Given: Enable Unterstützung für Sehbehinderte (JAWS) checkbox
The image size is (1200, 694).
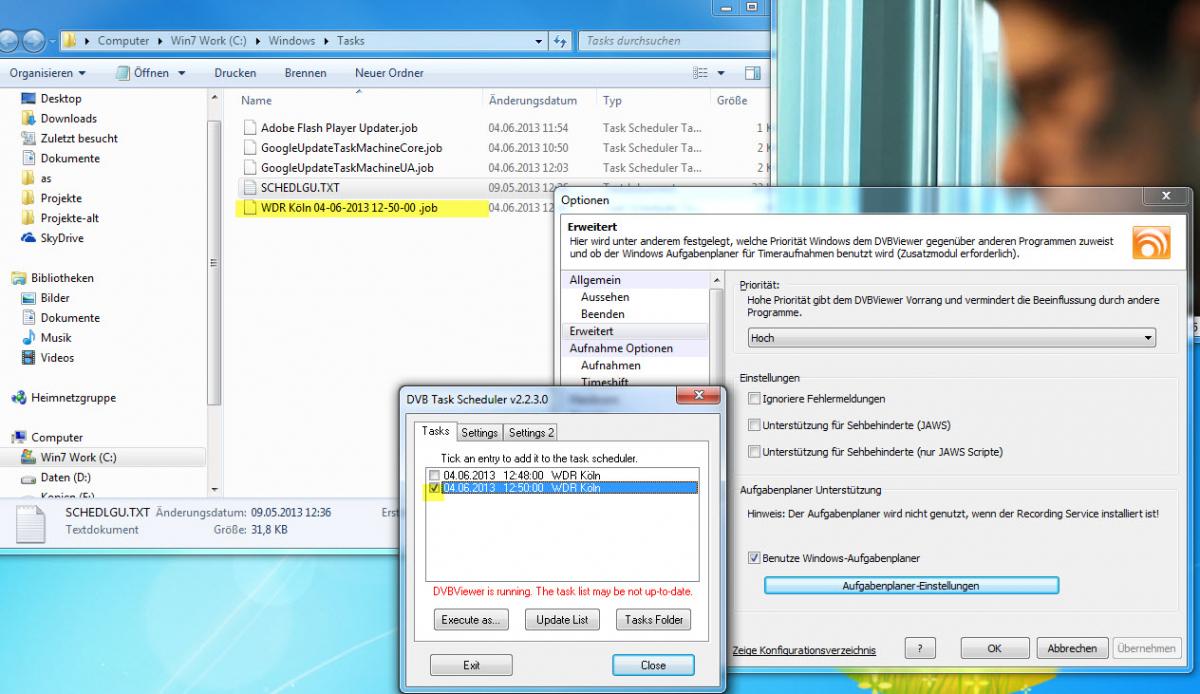Looking at the screenshot, I should tap(754, 425).
